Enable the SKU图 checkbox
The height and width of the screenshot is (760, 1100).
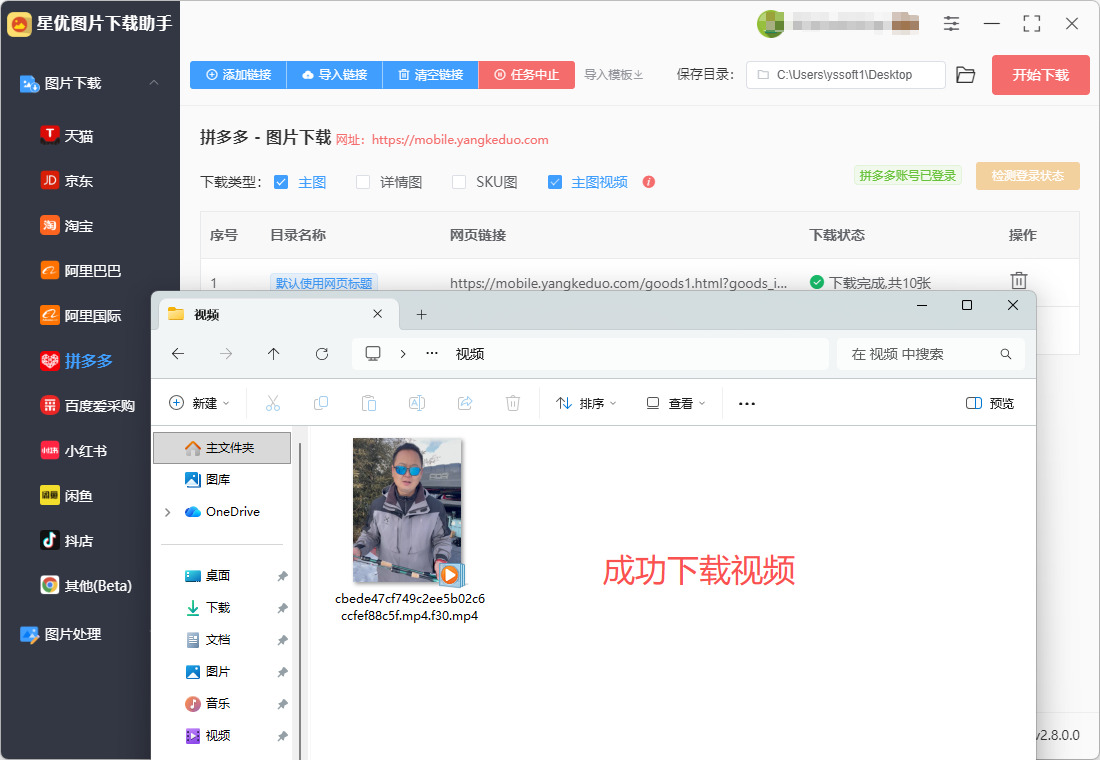pyautogui.click(x=459, y=182)
